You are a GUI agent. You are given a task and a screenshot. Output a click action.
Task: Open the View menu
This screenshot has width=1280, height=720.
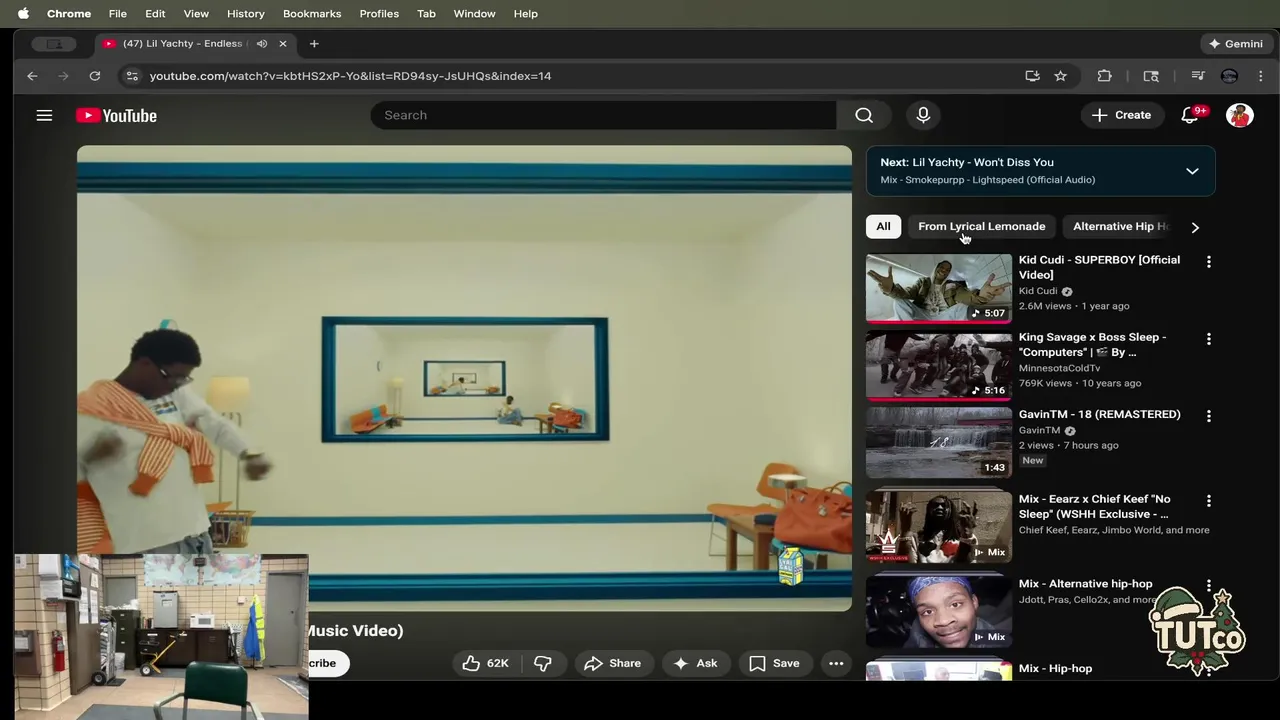point(196,14)
